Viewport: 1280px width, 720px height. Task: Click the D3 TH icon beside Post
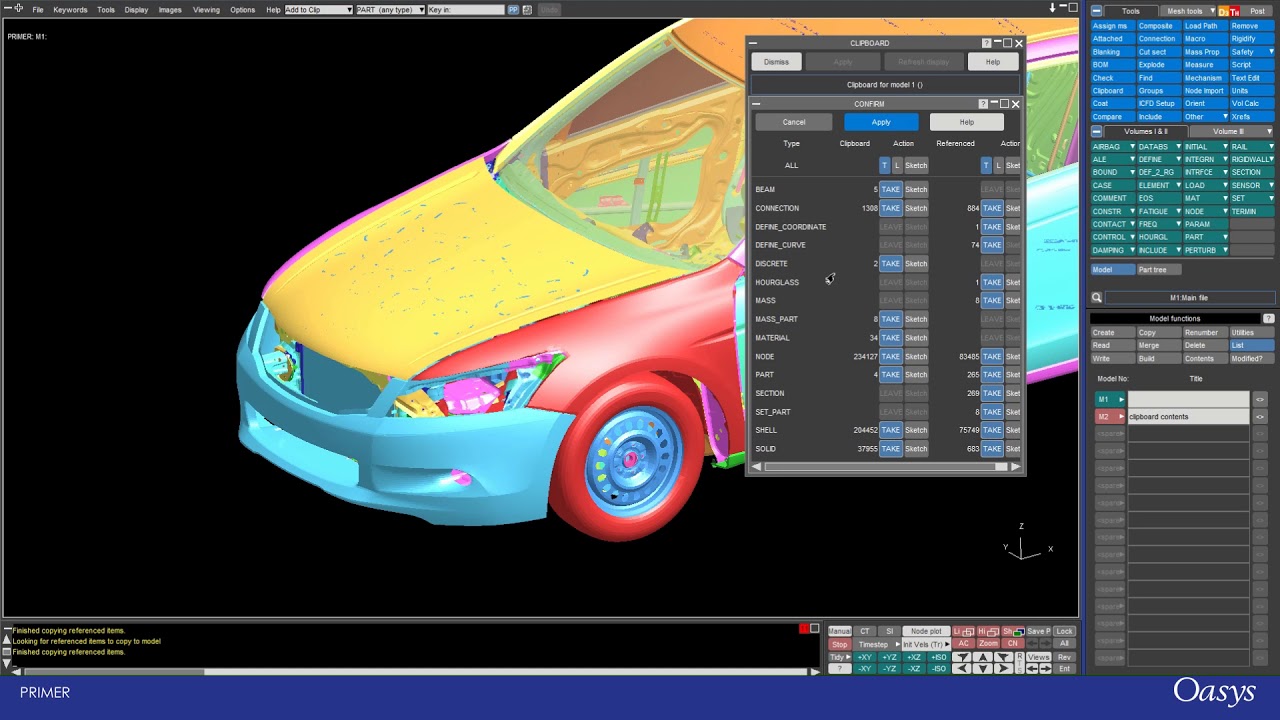1228,11
